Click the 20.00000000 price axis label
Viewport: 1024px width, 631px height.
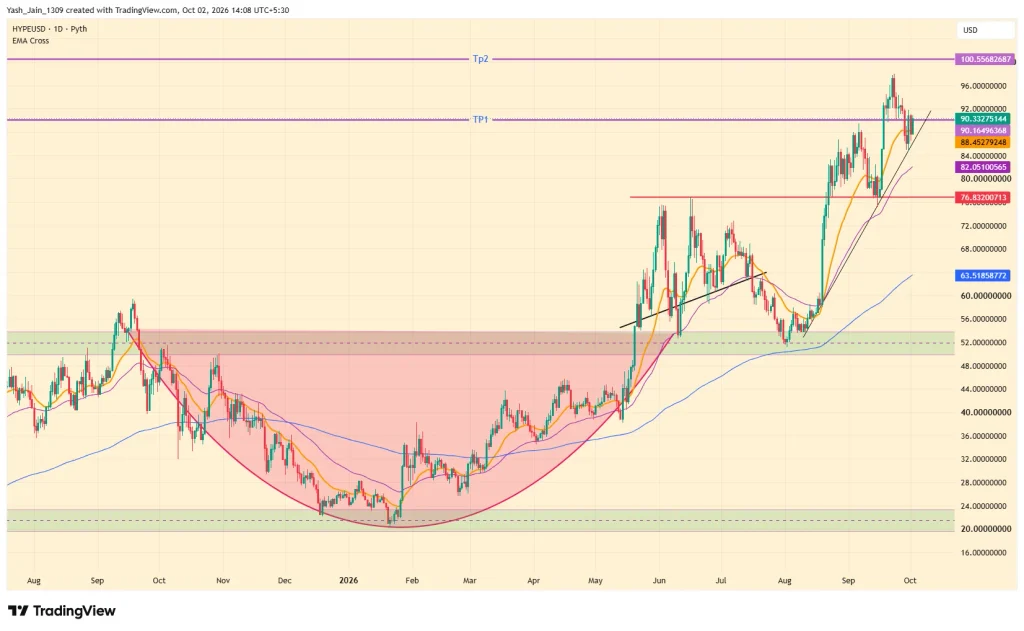[985, 529]
